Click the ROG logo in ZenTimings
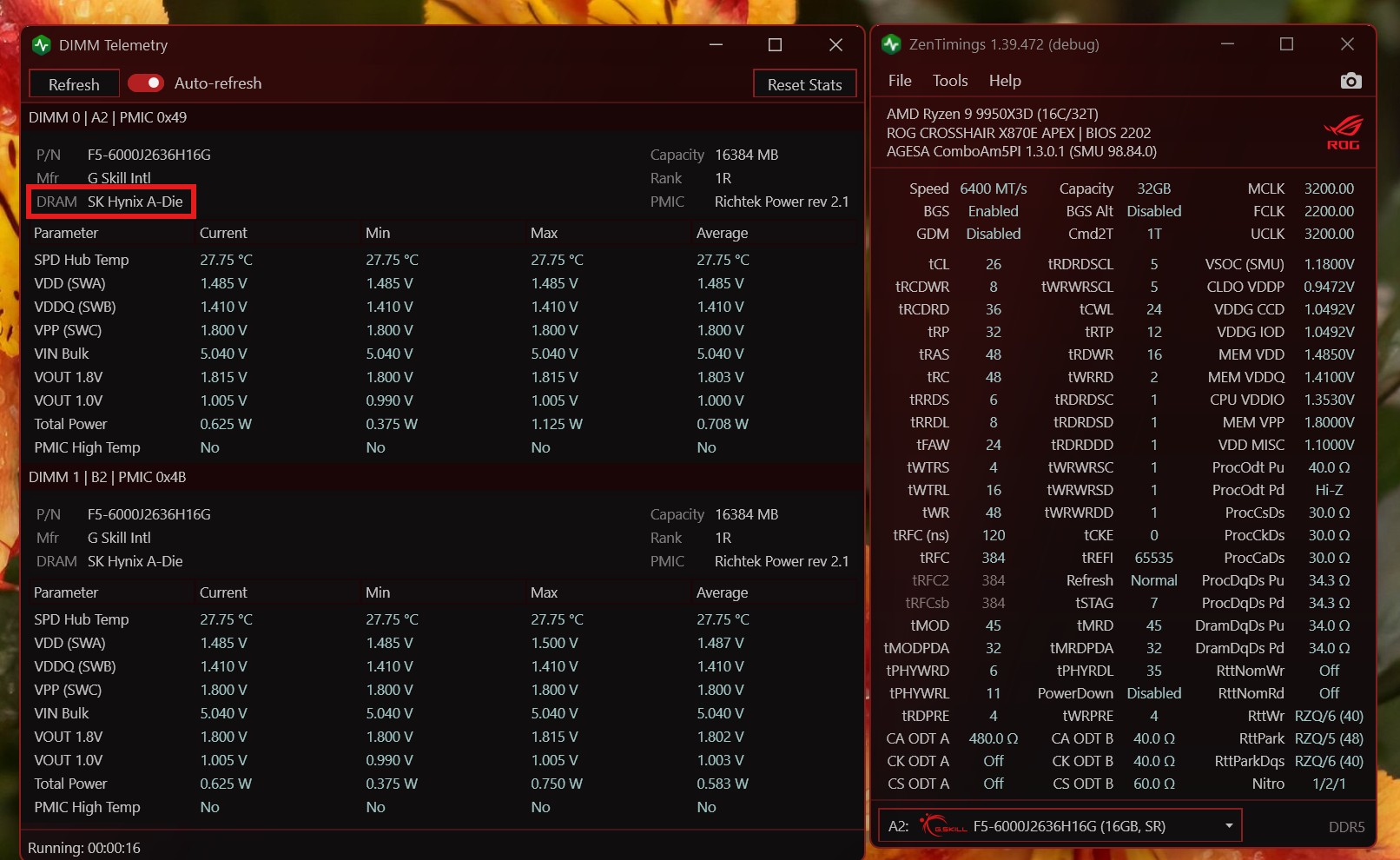The width and height of the screenshot is (1400, 860). [x=1343, y=133]
